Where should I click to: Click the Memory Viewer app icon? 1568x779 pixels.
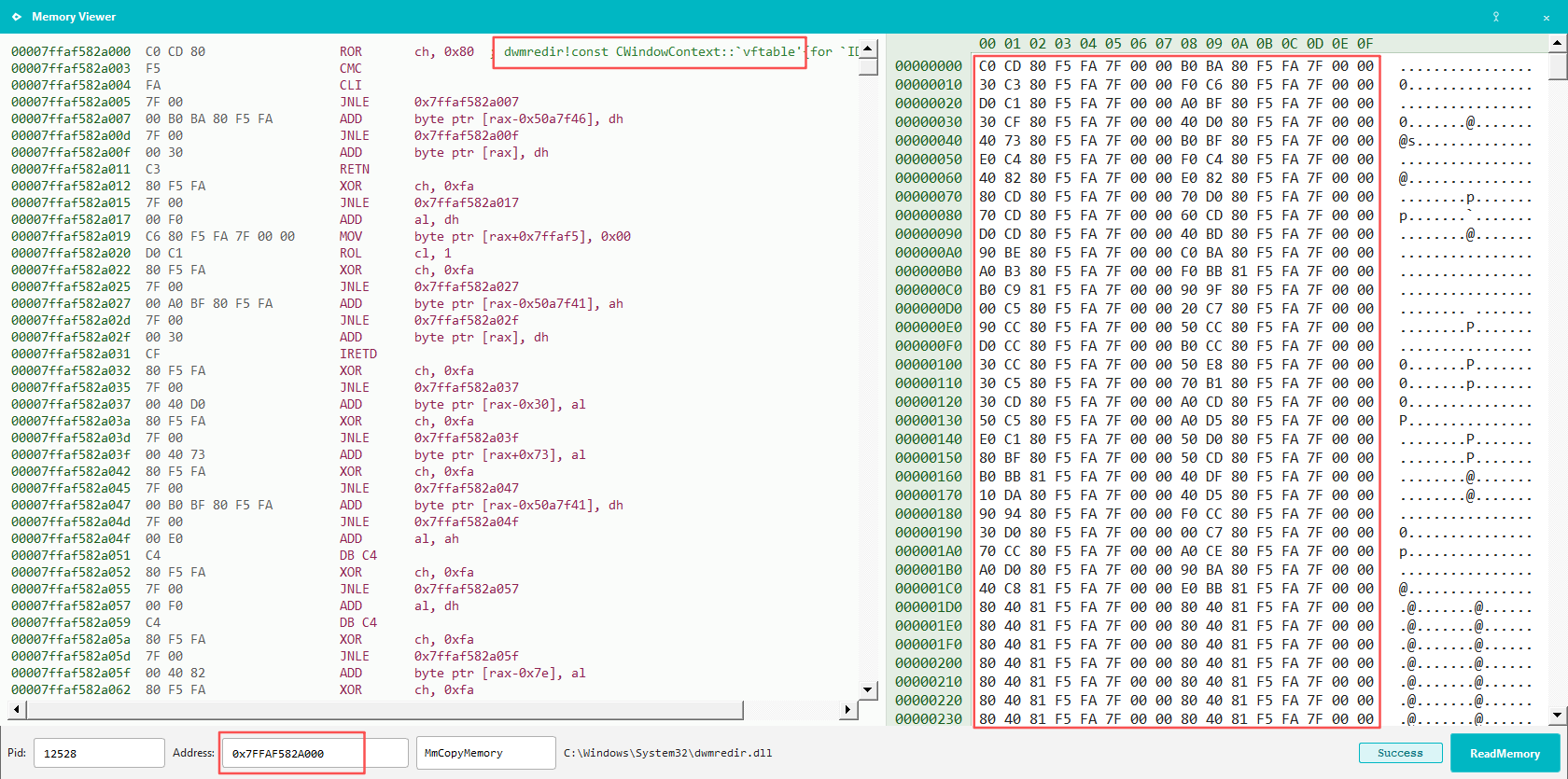(17, 17)
